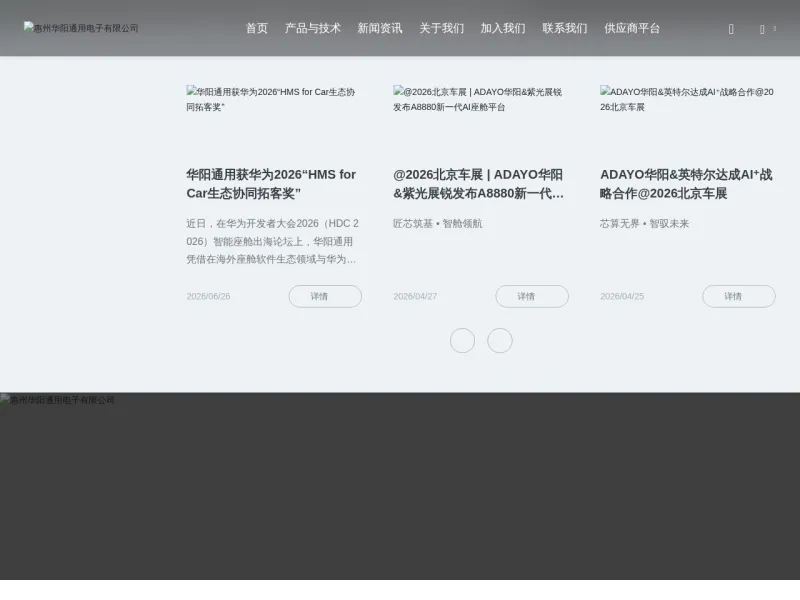Image resolution: width=800 pixels, height=600 pixels.
Task: Click summary text 近日，在华为开发者大会2026
Action: [x=272, y=241]
